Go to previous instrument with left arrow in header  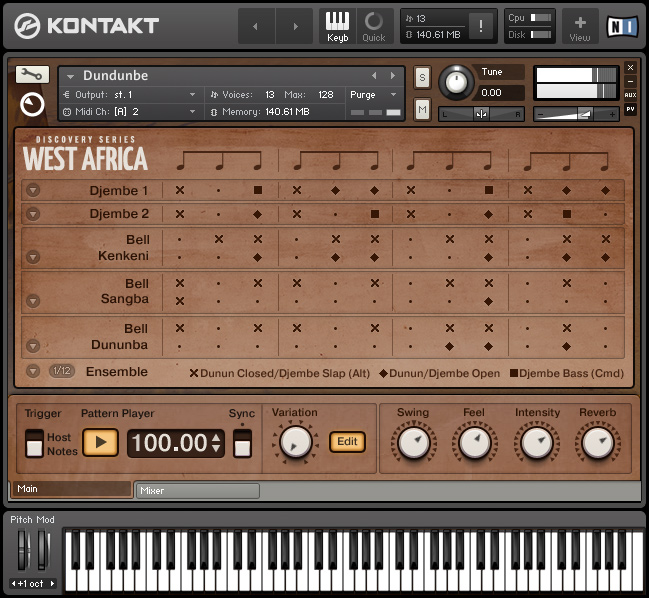256,26
